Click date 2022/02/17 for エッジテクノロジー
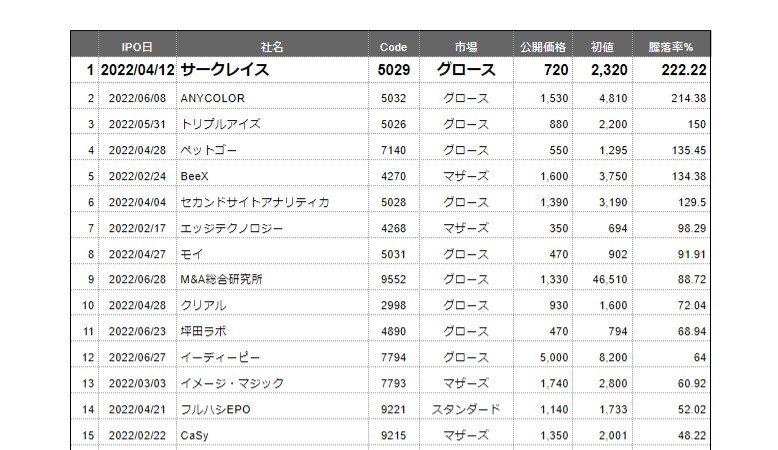This screenshot has width=778, height=450. pyautogui.click(x=137, y=228)
